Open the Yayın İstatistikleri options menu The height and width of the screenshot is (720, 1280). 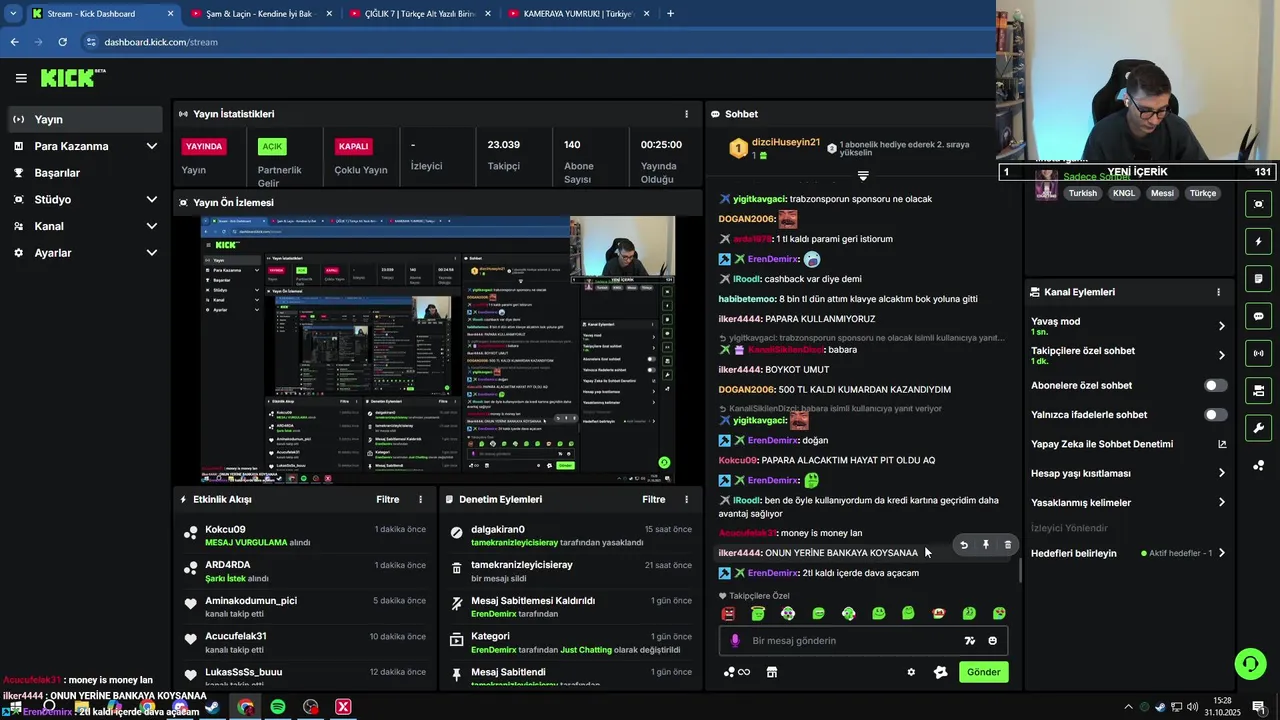pyautogui.click(x=686, y=114)
